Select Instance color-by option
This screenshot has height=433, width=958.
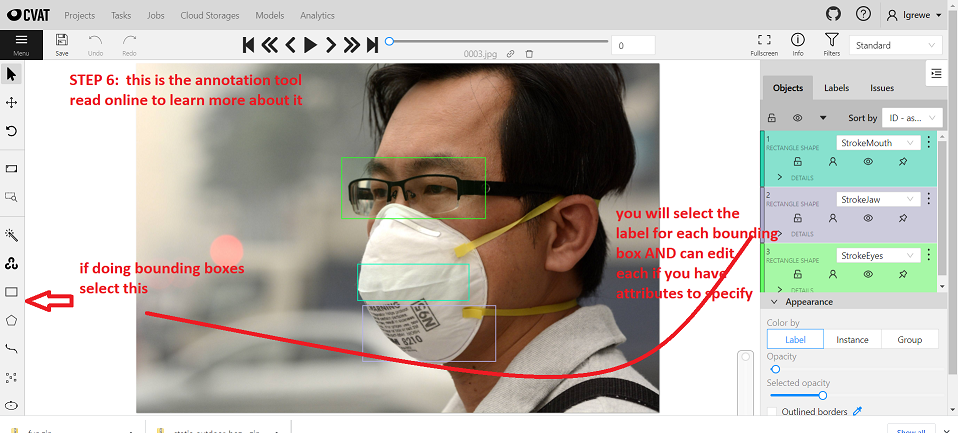(x=852, y=340)
